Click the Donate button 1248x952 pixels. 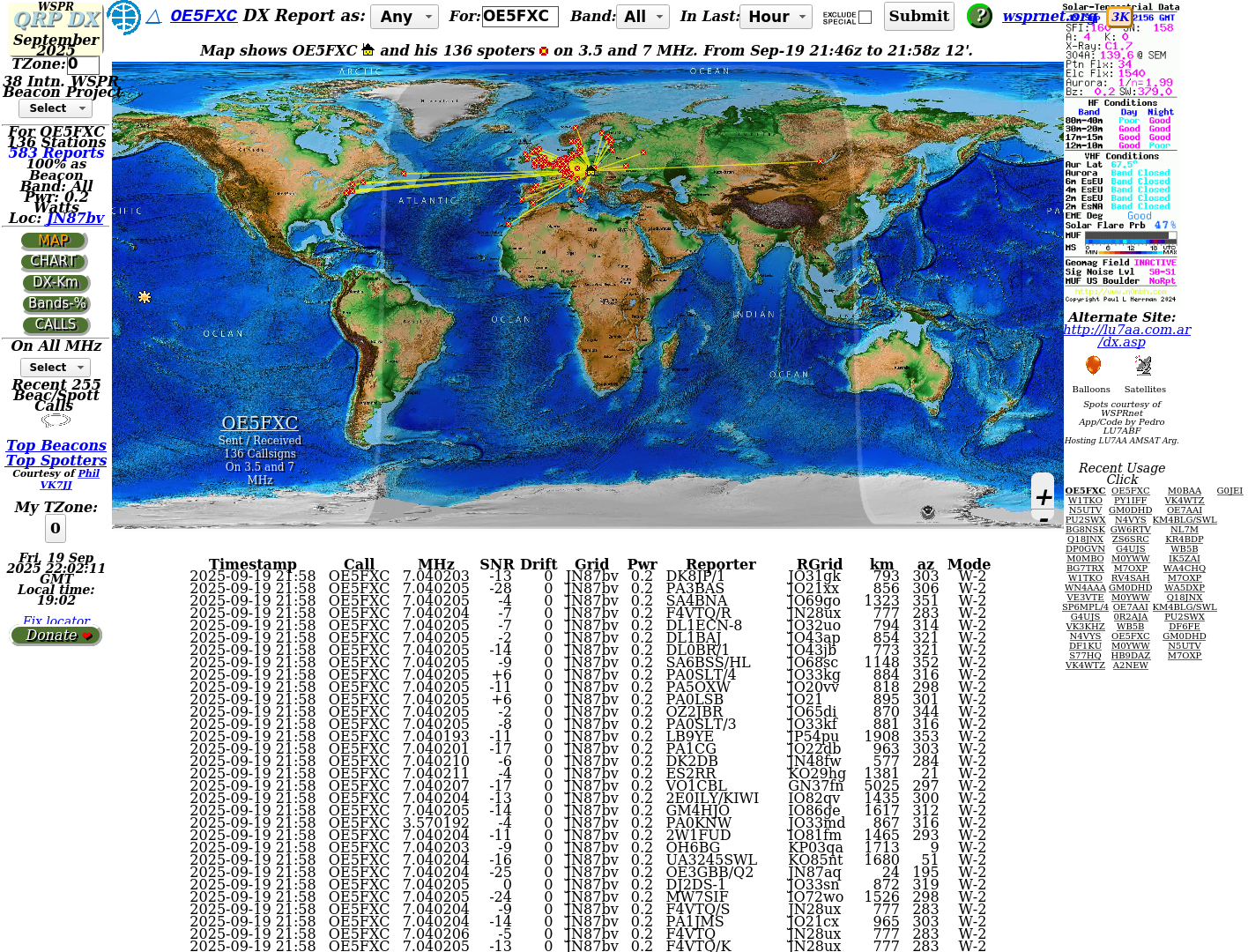56,636
